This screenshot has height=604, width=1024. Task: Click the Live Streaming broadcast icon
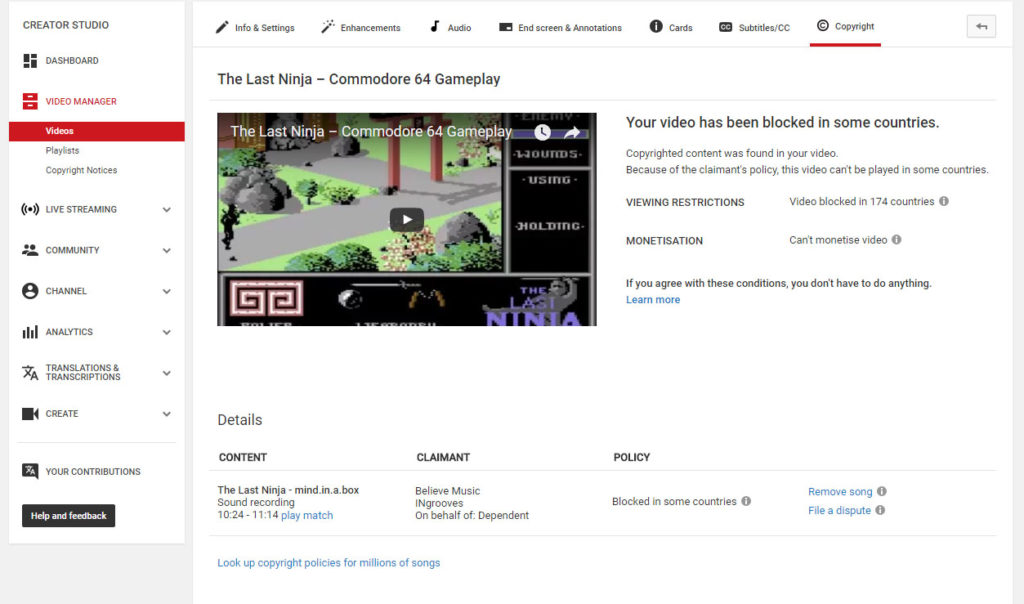30,209
